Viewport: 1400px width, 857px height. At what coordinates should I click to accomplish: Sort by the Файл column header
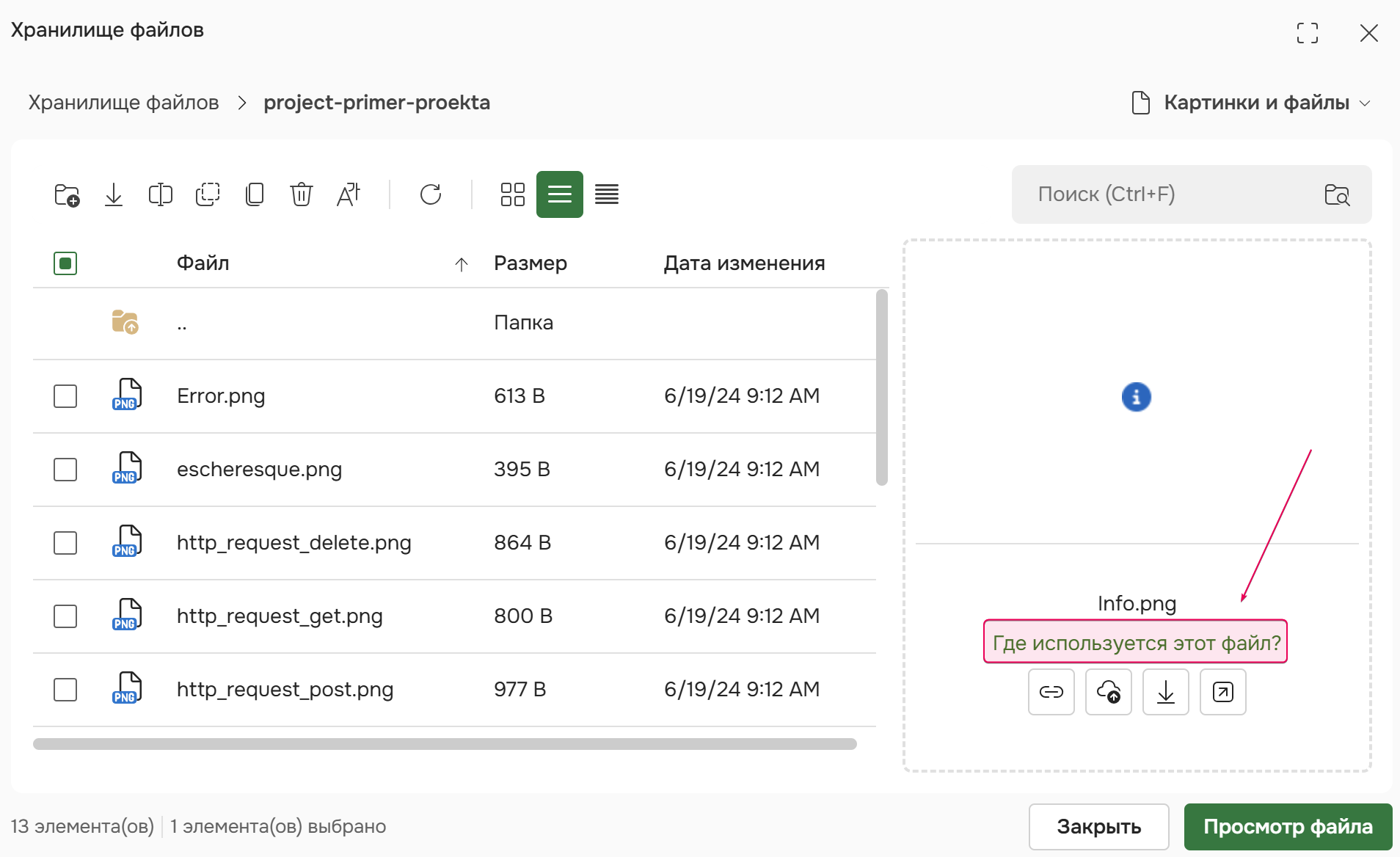203,263
